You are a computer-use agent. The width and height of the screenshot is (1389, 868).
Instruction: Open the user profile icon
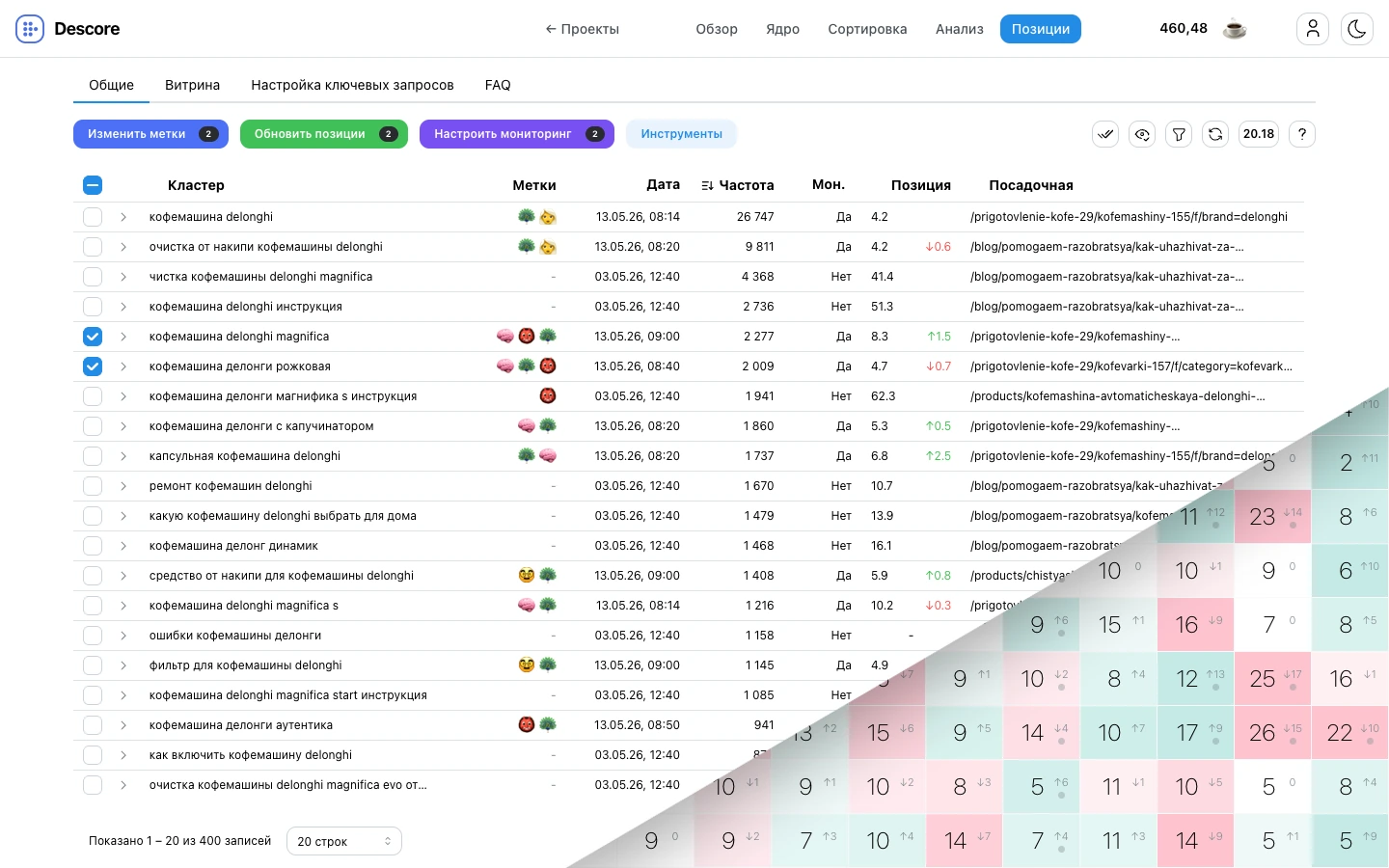point(1313,29)
